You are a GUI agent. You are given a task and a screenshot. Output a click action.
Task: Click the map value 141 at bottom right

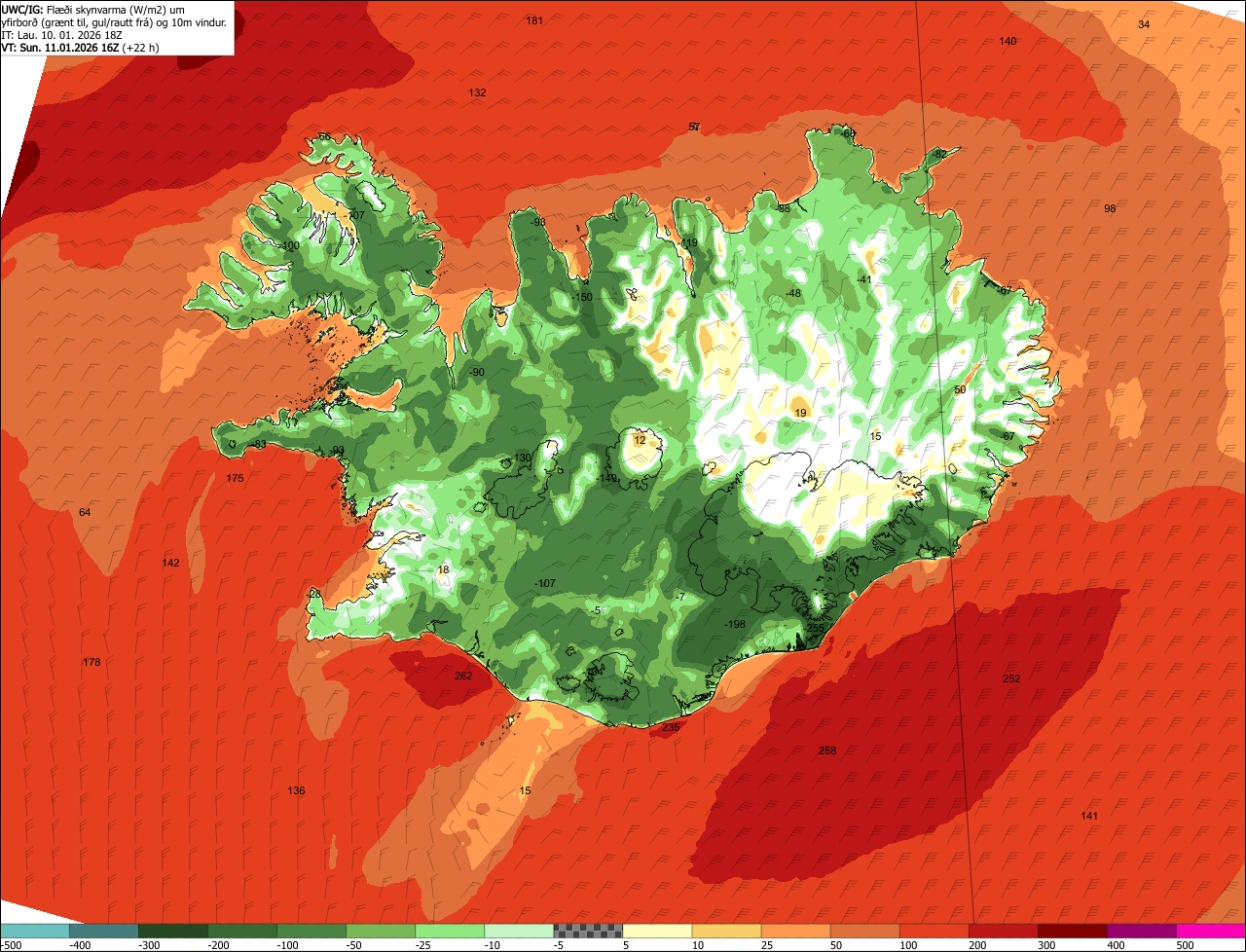click(1089, 816)
